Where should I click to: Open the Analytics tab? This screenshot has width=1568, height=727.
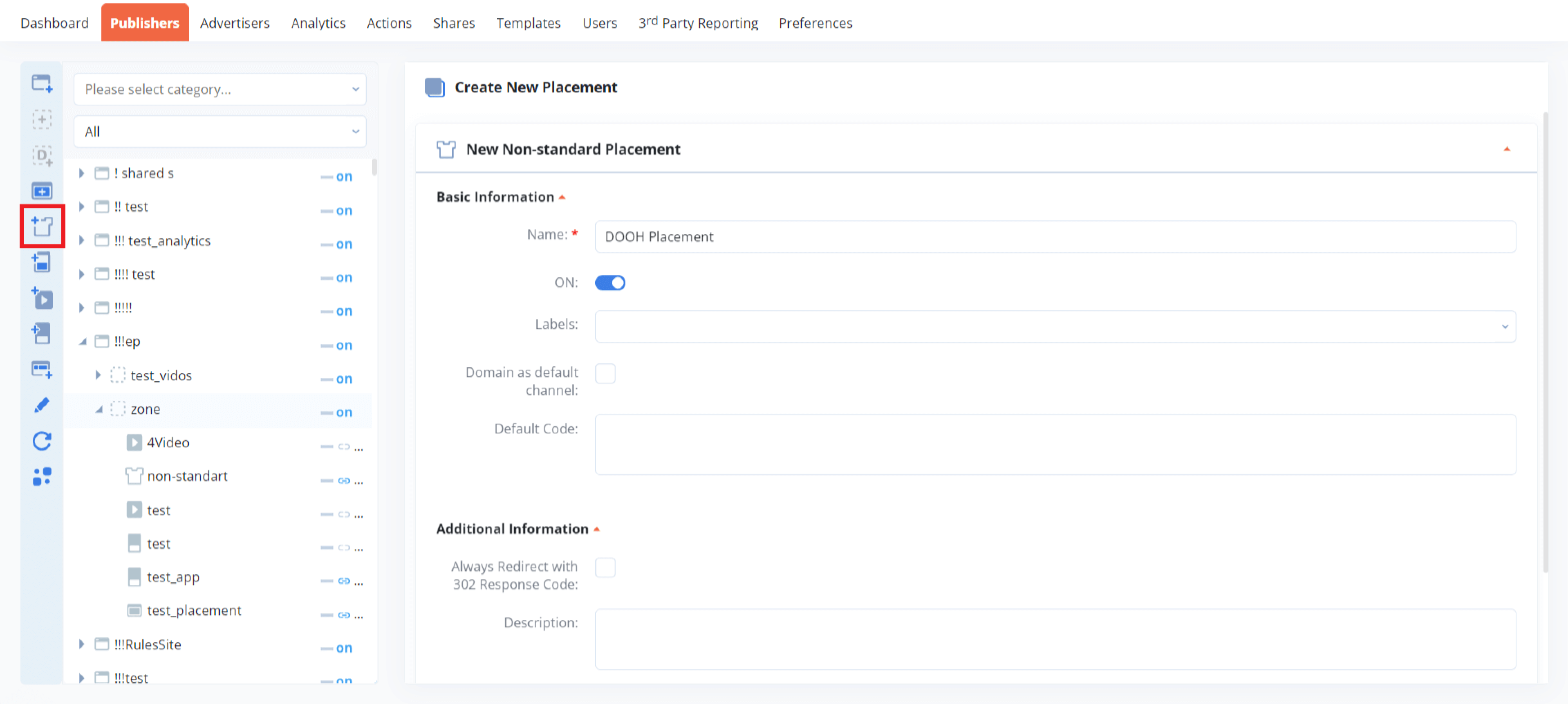(318, 22)
